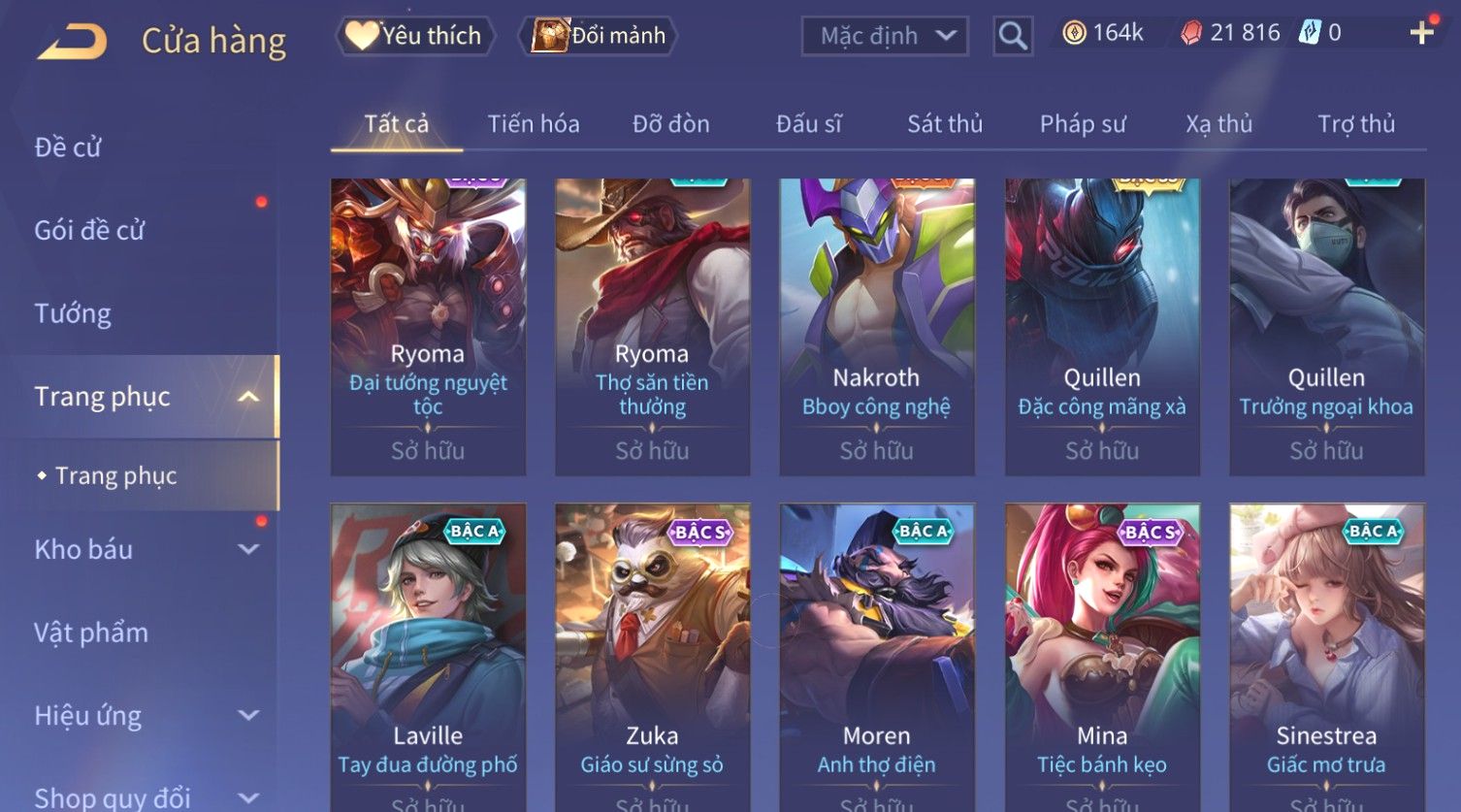Collapse the Trang phục menu section
This screenshot has width=1461, height=812.
click(248, 397)
